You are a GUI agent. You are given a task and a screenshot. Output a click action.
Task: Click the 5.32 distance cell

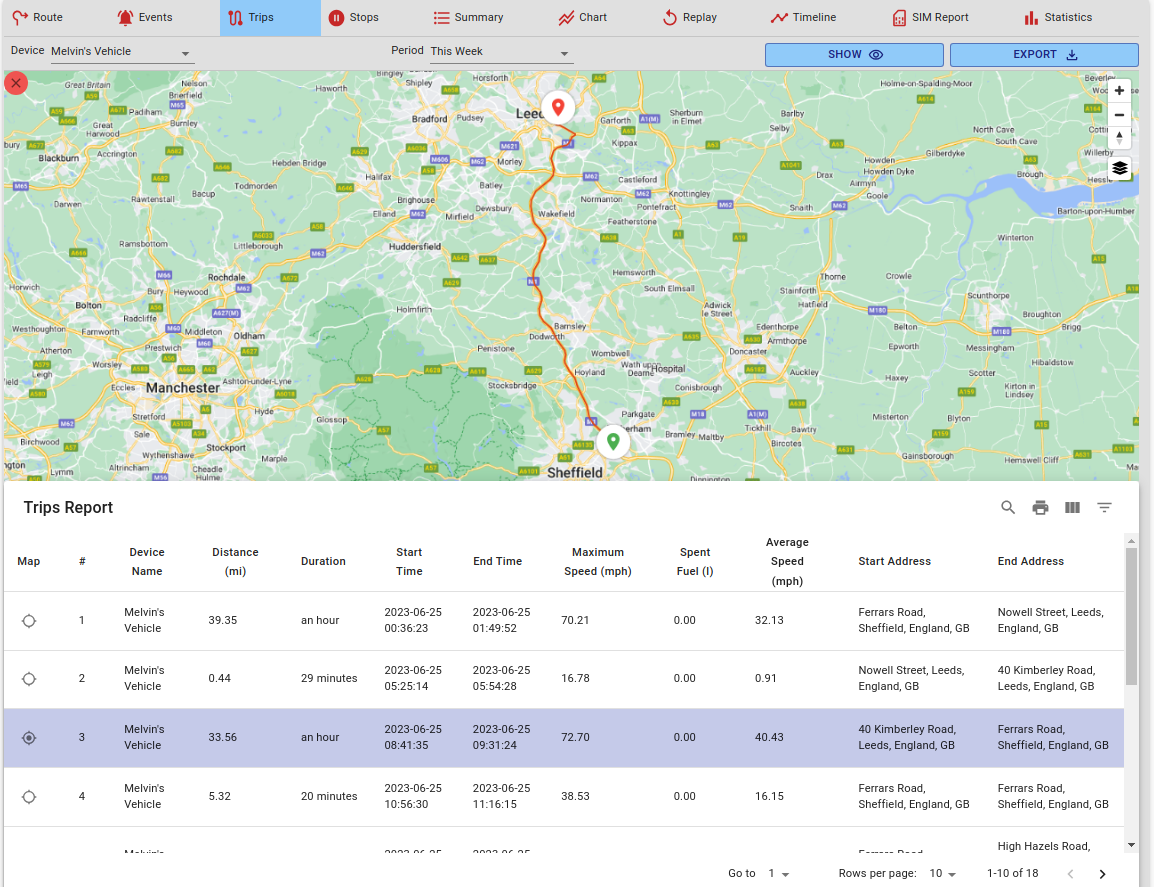219,796
